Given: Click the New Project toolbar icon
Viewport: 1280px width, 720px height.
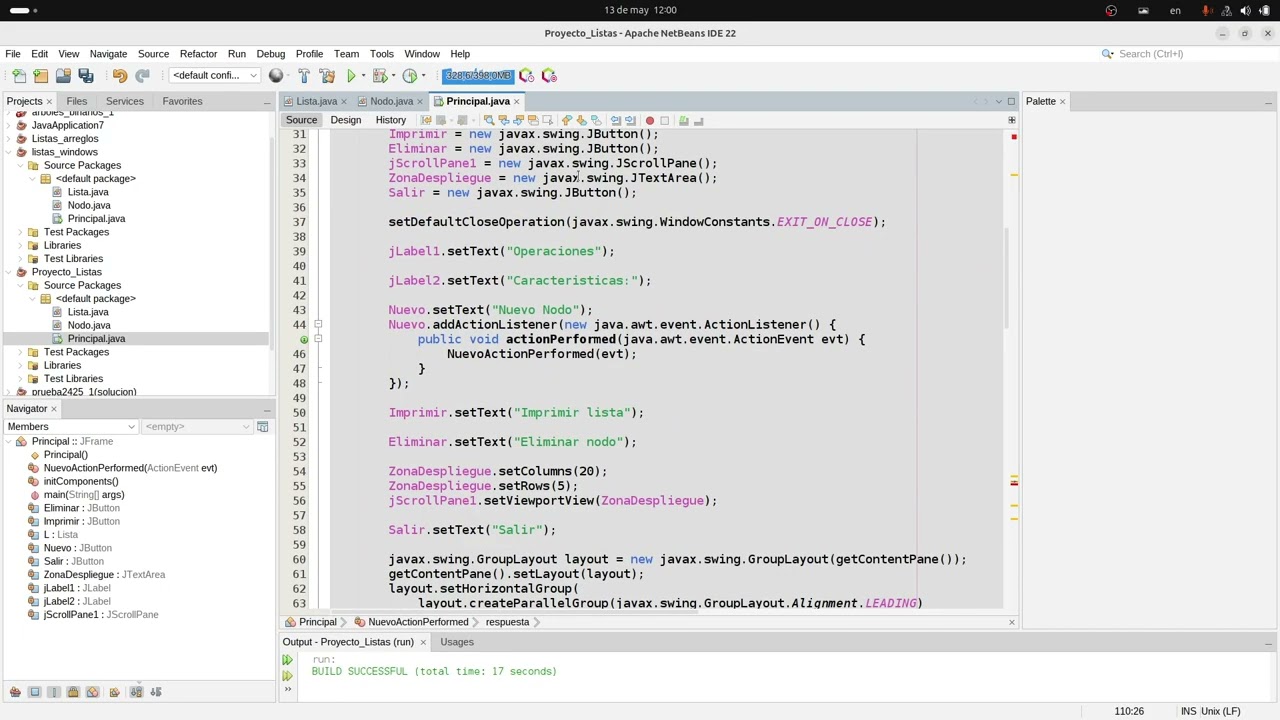Looking at the screenshot, I should [40, 76].
